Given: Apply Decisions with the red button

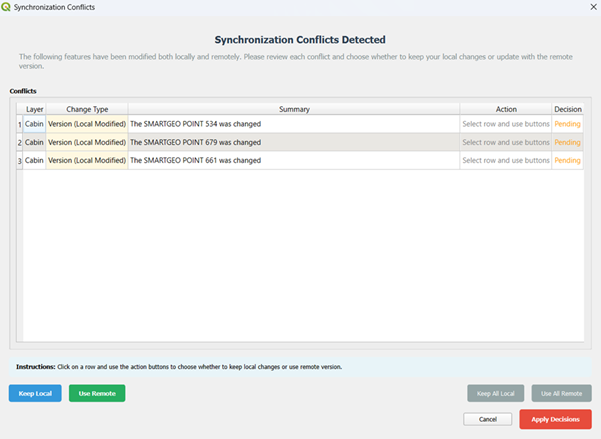Looking at the screenshot, I should coord(555,419).
